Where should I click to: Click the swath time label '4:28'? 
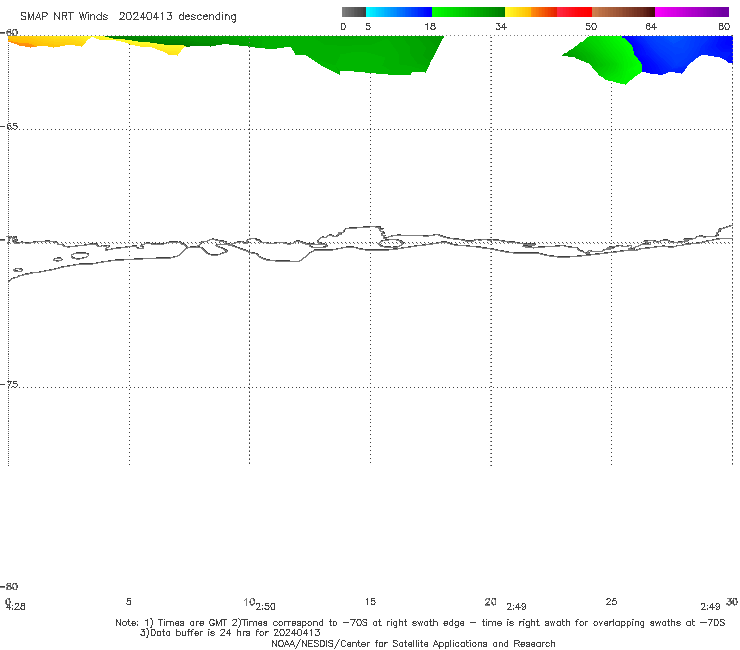(x=16, y=607)
